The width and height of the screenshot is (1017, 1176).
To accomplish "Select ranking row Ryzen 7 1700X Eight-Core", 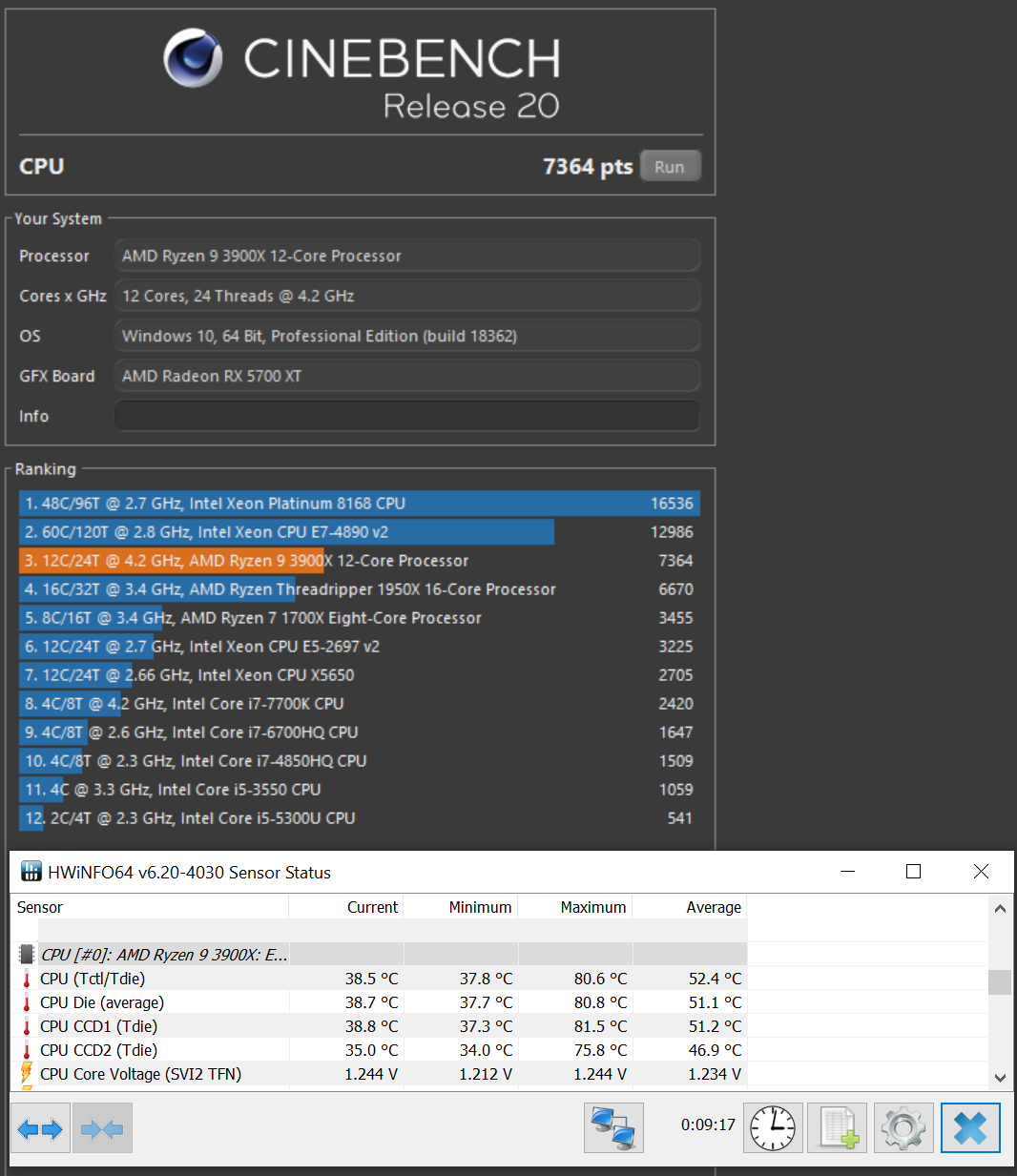I will [x=360, y=618].
